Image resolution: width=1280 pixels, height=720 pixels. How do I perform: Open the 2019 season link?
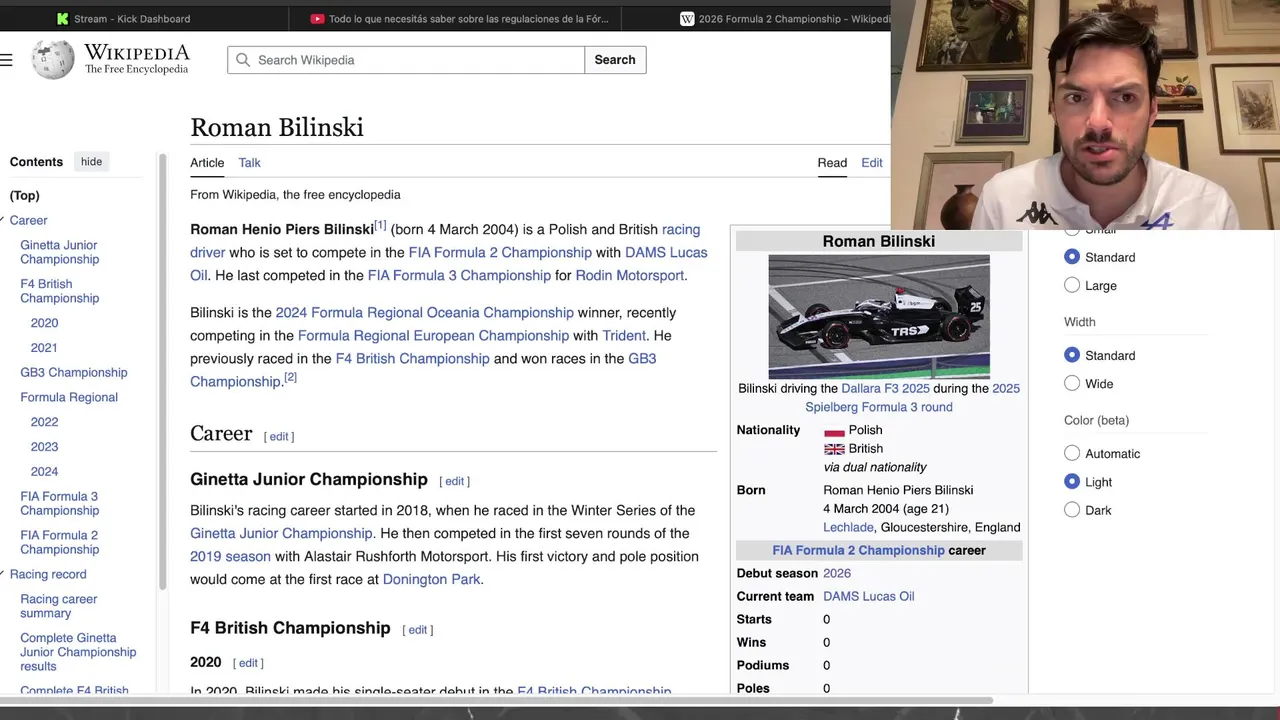[x=230, y=556]
